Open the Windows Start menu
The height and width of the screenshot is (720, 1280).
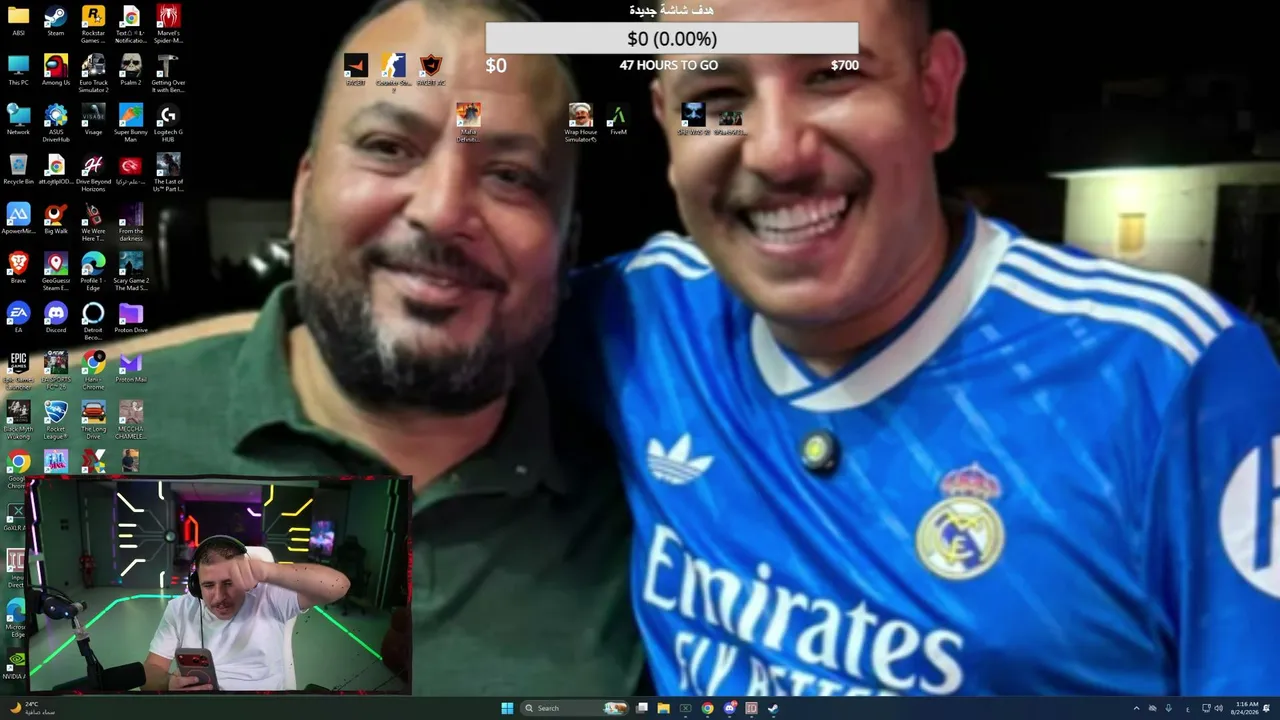pyautogui.click(x=507, y=708)
